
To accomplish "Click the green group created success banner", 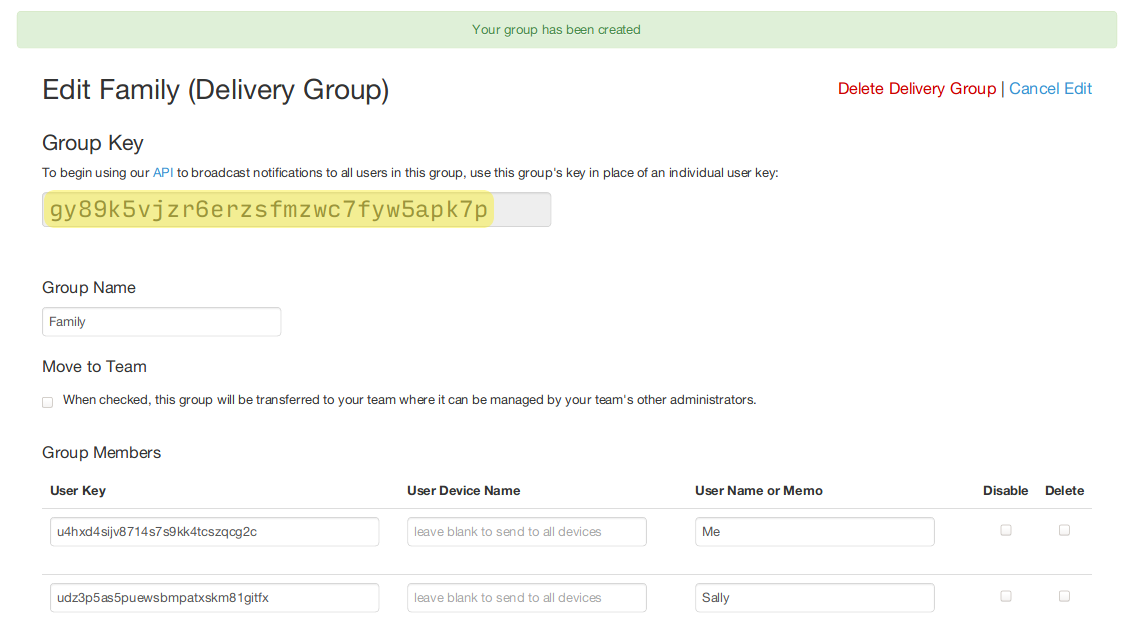I will tap(566, 30).
